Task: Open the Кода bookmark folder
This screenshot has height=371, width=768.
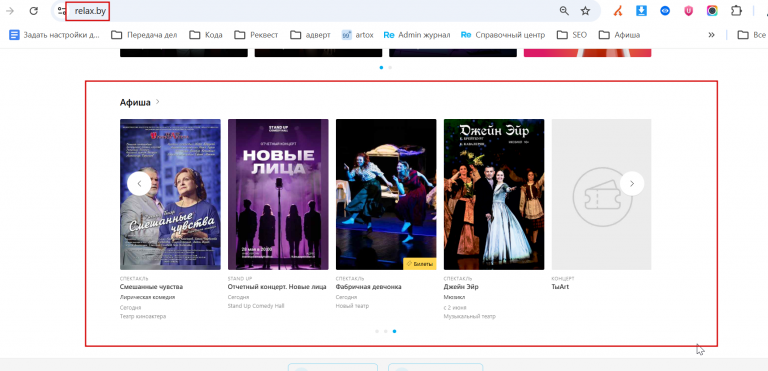Action: point(206,35)
